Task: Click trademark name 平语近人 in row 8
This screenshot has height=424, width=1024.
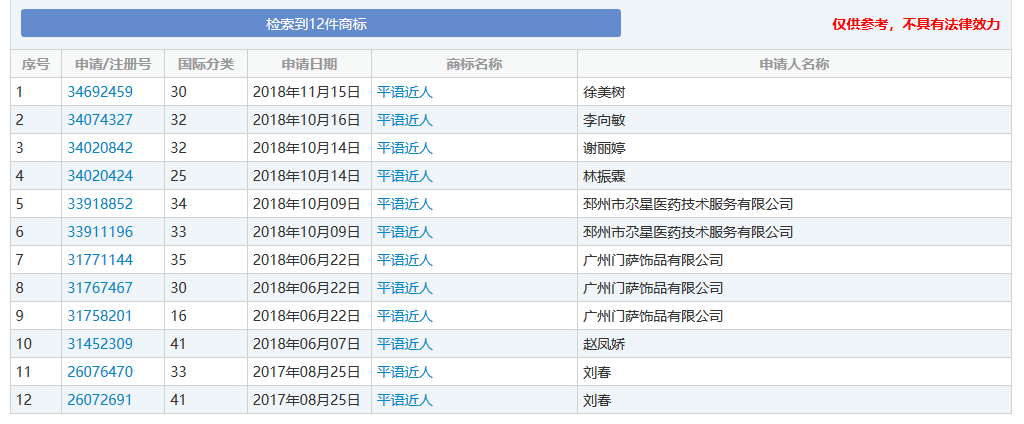Action: 405,288
